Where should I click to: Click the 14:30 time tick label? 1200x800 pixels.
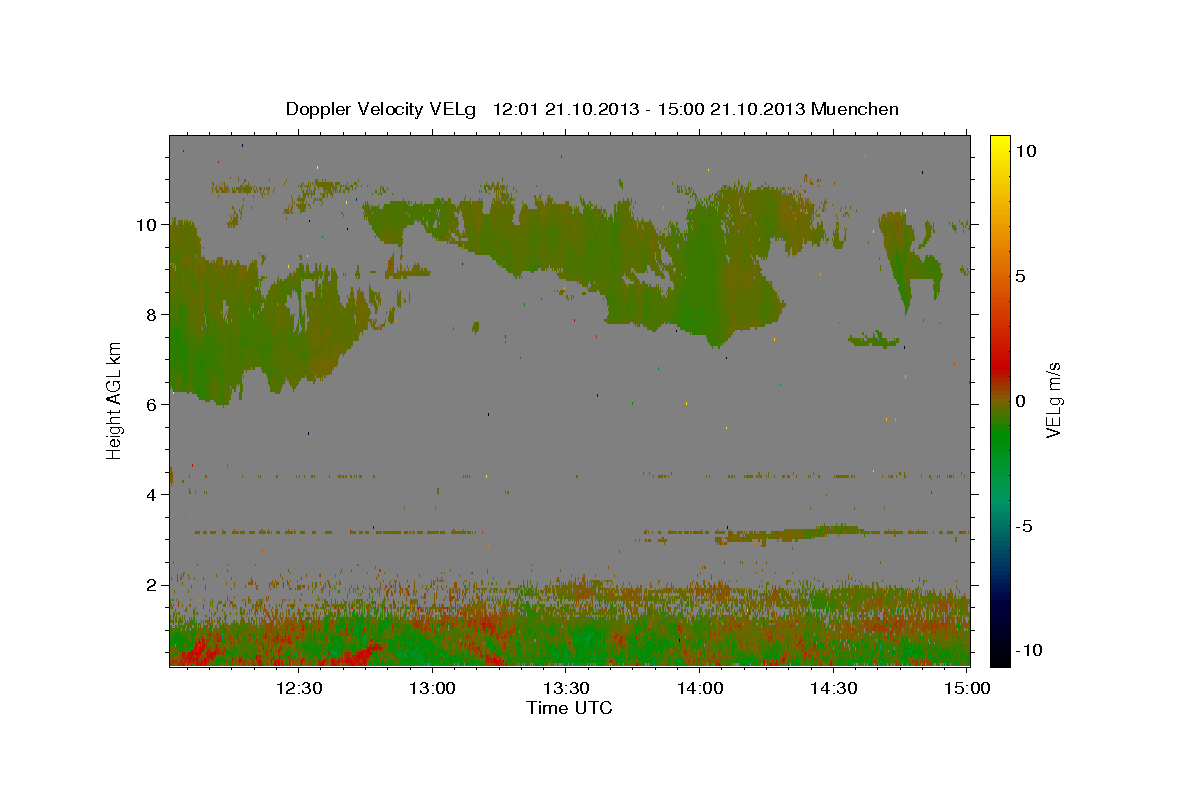833,688
